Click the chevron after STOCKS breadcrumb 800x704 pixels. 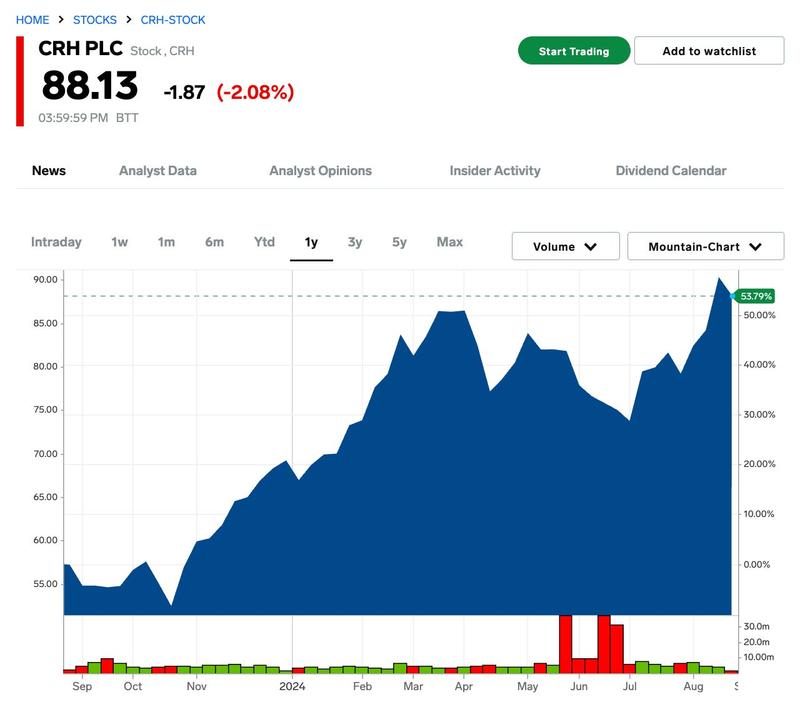[129, 19]
